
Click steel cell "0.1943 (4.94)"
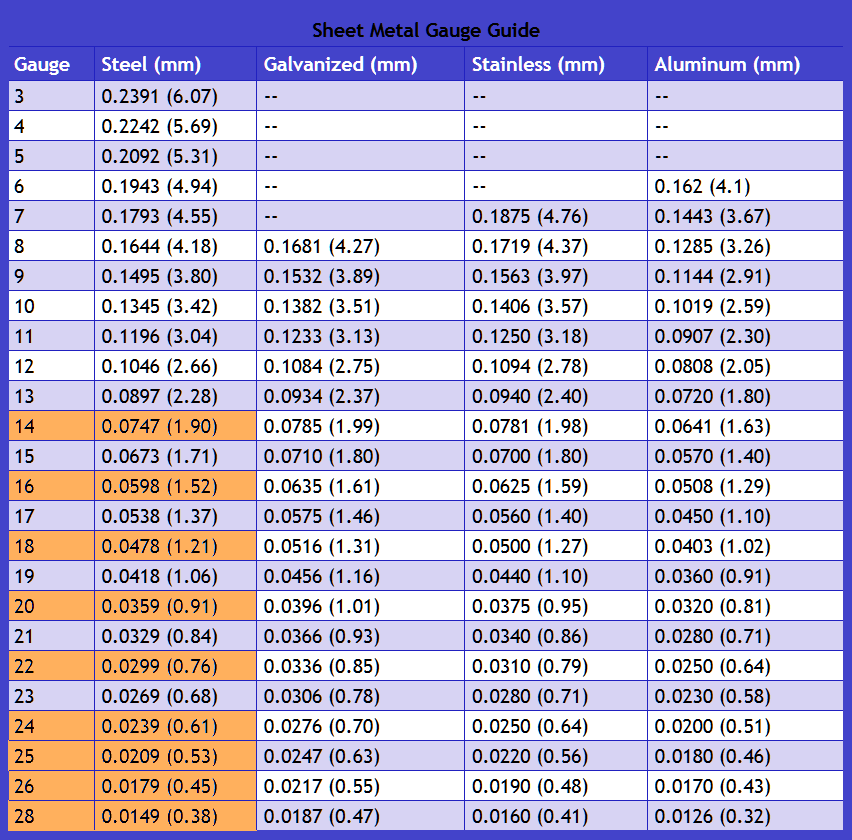pos(176,186)
